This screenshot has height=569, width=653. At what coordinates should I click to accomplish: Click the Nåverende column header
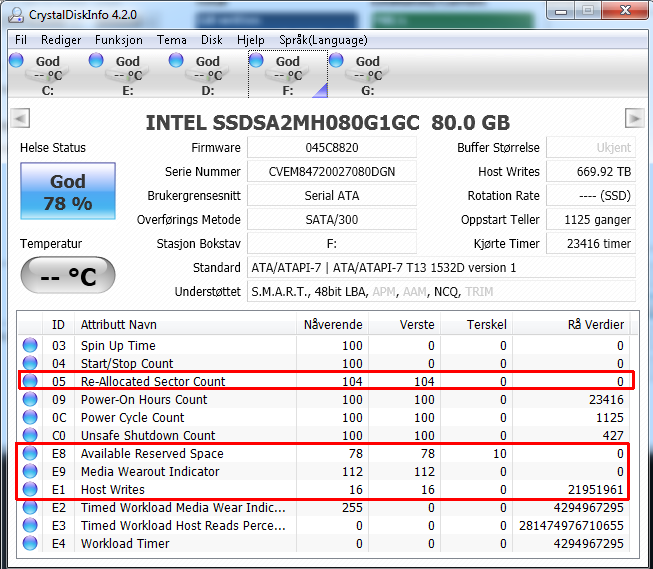[332, 324]
